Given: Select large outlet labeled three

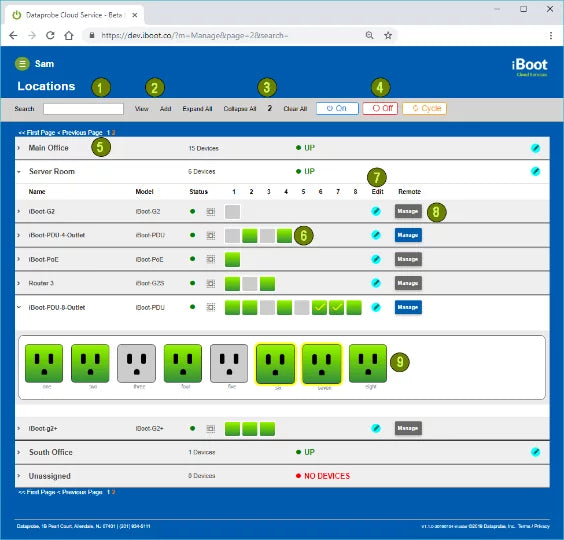Looking at the screenshot, I should pyautogui.click(x=136, y=363).
